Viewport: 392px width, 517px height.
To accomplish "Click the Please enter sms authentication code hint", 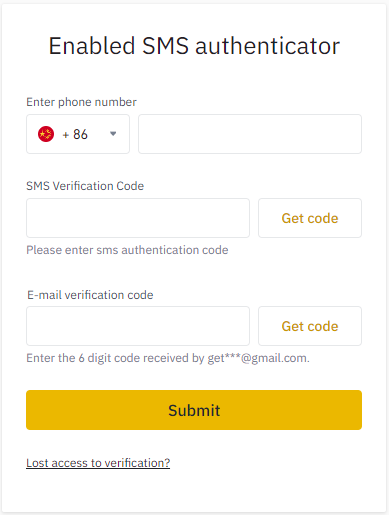I will [128, 252].
